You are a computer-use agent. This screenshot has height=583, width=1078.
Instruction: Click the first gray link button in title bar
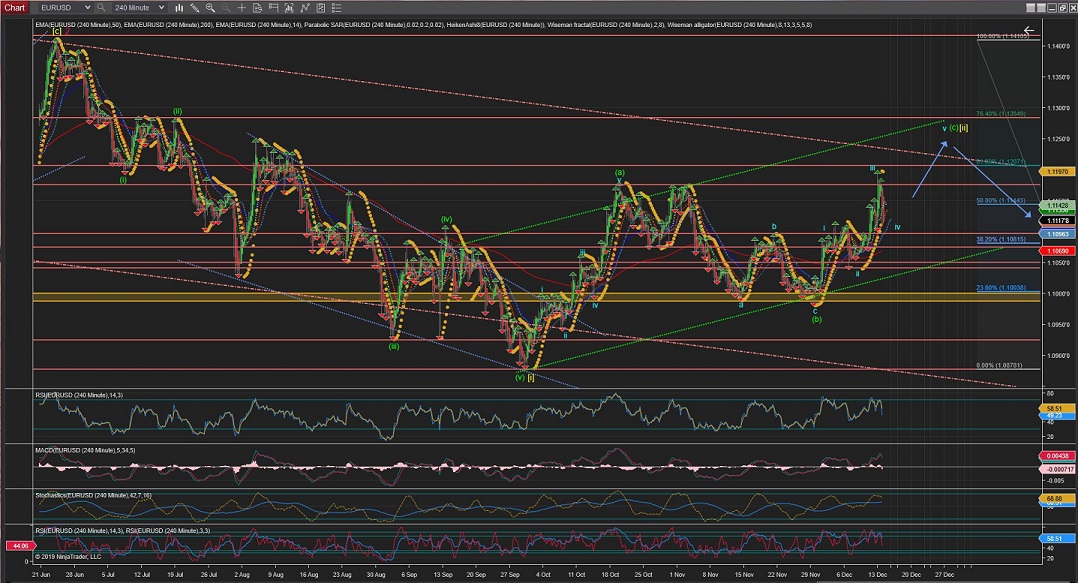tap(1030, 8)
